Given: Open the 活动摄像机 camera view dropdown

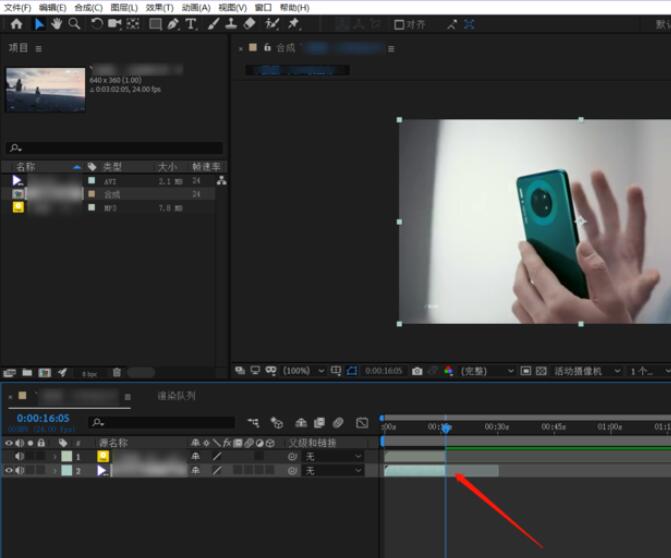Looking at the screenshot, I should pyautogui.click(x=587, y=371).
